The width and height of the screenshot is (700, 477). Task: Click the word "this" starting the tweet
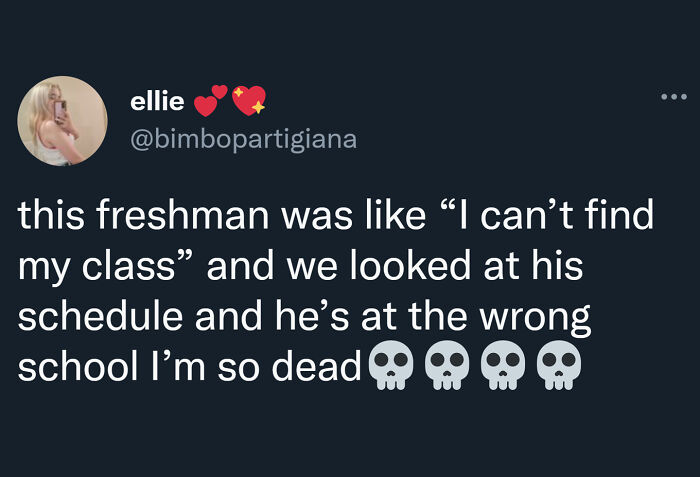pos(48,218)
